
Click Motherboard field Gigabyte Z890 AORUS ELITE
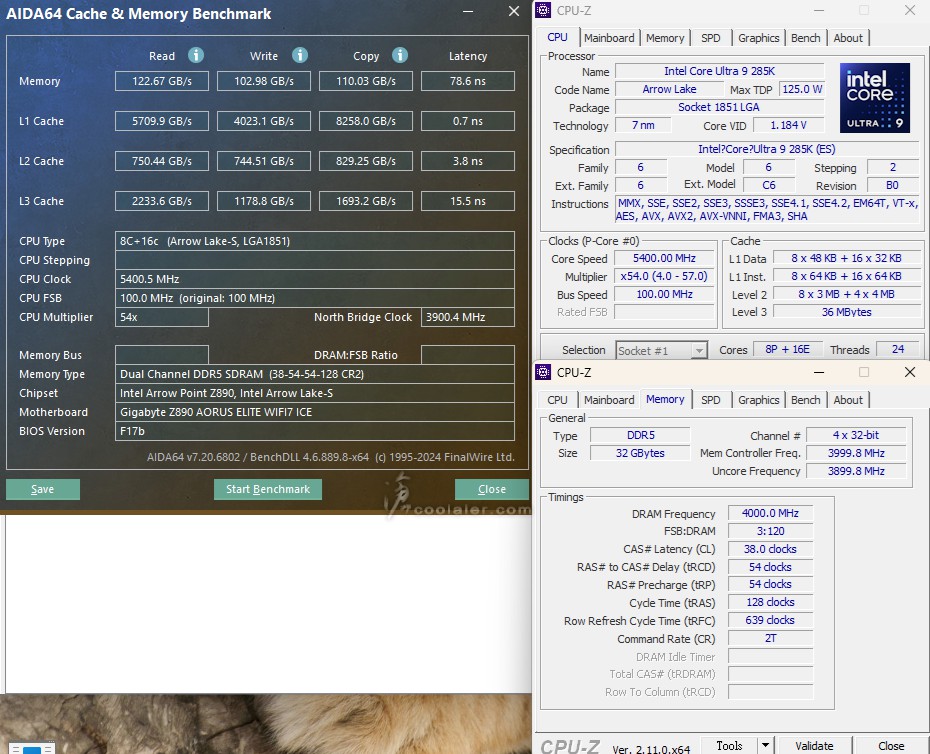(x=315, y=412)
